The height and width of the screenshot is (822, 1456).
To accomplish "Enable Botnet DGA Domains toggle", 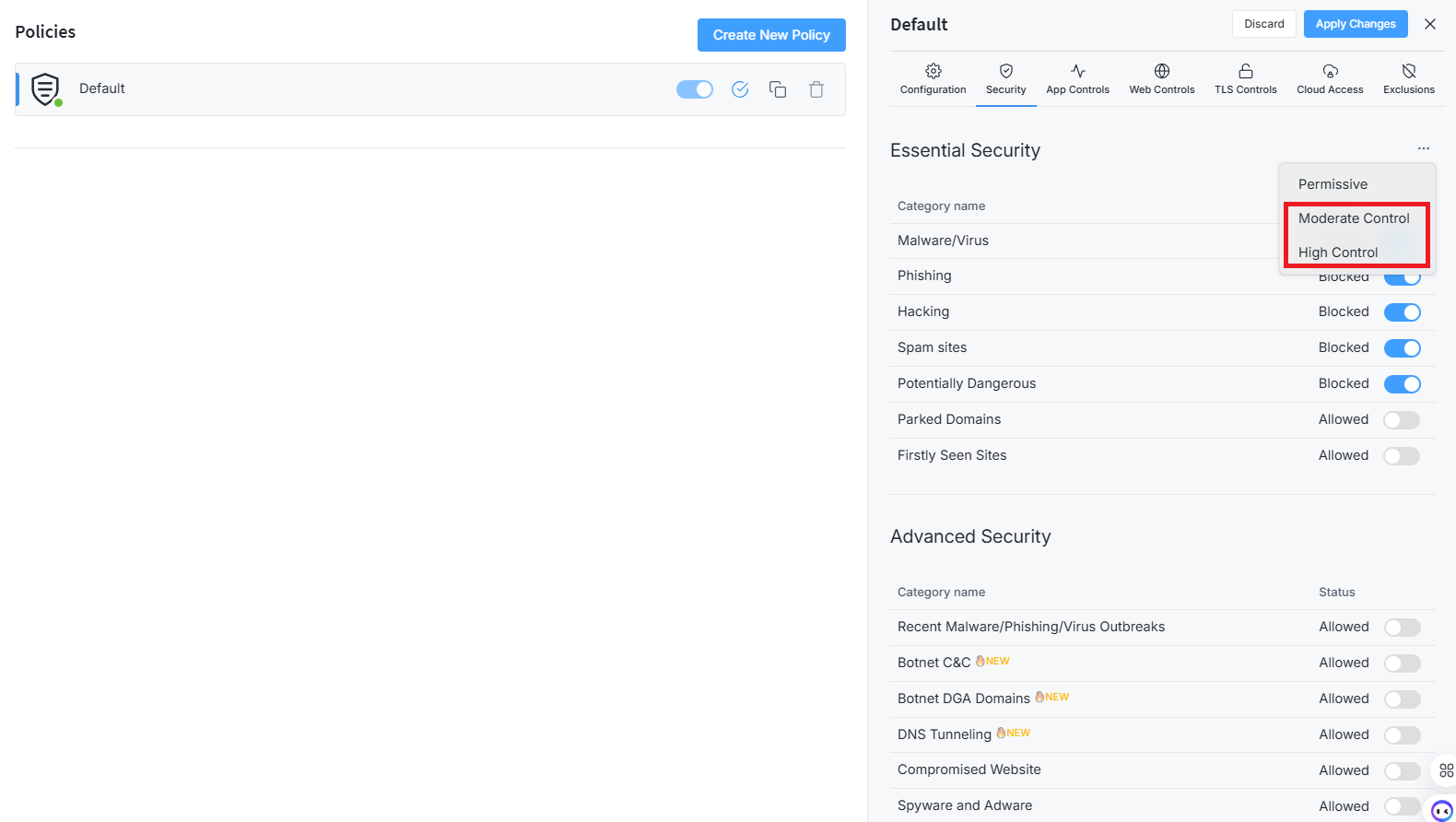I will 1402,699.
